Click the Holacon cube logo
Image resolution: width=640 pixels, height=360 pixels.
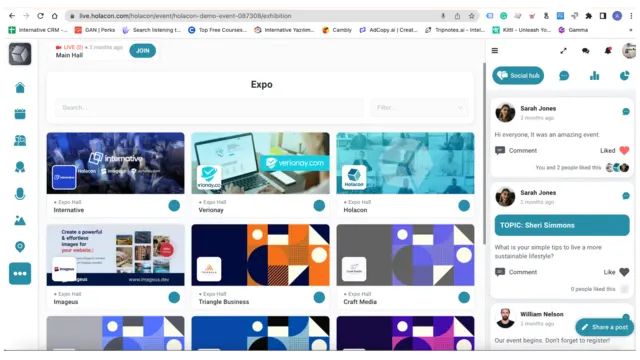(x=20, y=54)
